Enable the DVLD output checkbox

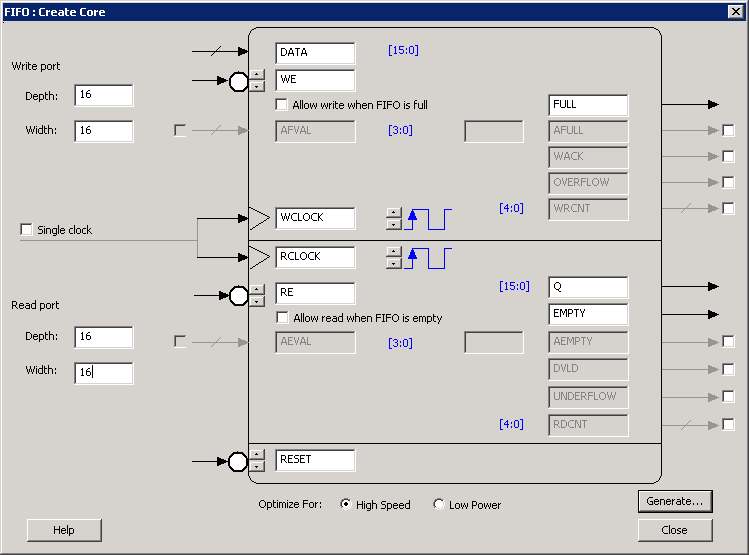pos(728,369)
